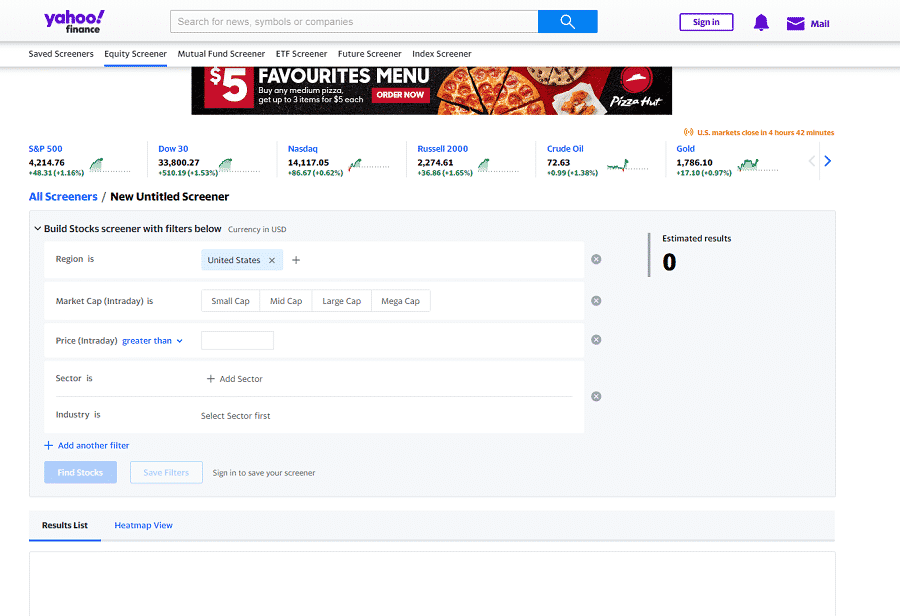The width and height of the screenshot is (900, 616).
Task: Click the Sign in button
Action: [x=706, y=22]
